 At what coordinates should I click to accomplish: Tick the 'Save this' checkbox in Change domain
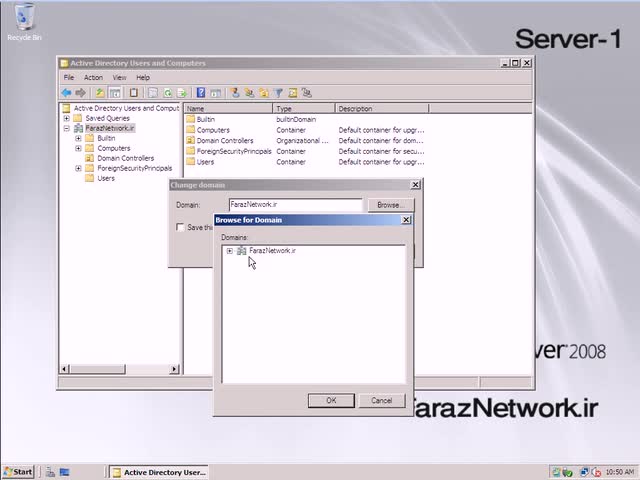click(x=180, y=227)
